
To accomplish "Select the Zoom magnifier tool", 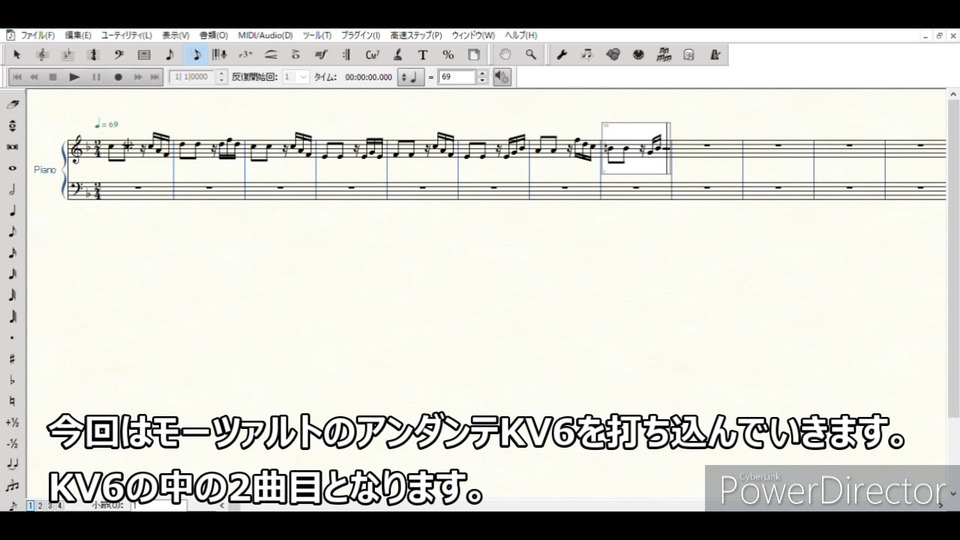I will [x=531, y=55].
